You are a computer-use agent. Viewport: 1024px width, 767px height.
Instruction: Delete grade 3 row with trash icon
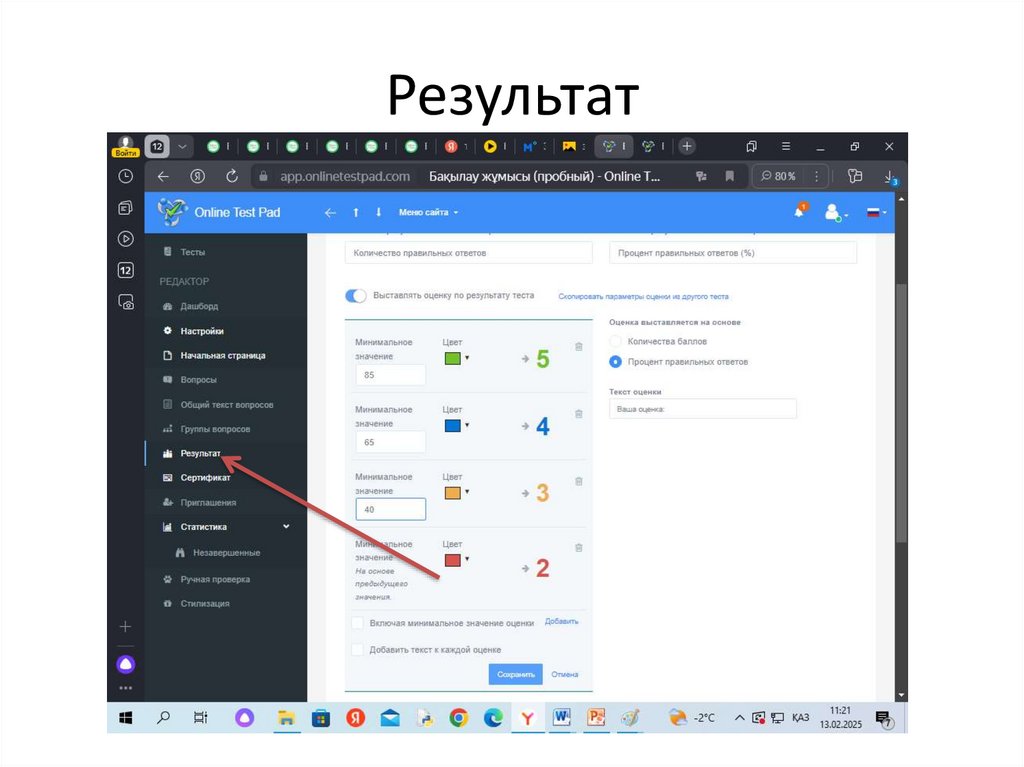click(579, 481)
